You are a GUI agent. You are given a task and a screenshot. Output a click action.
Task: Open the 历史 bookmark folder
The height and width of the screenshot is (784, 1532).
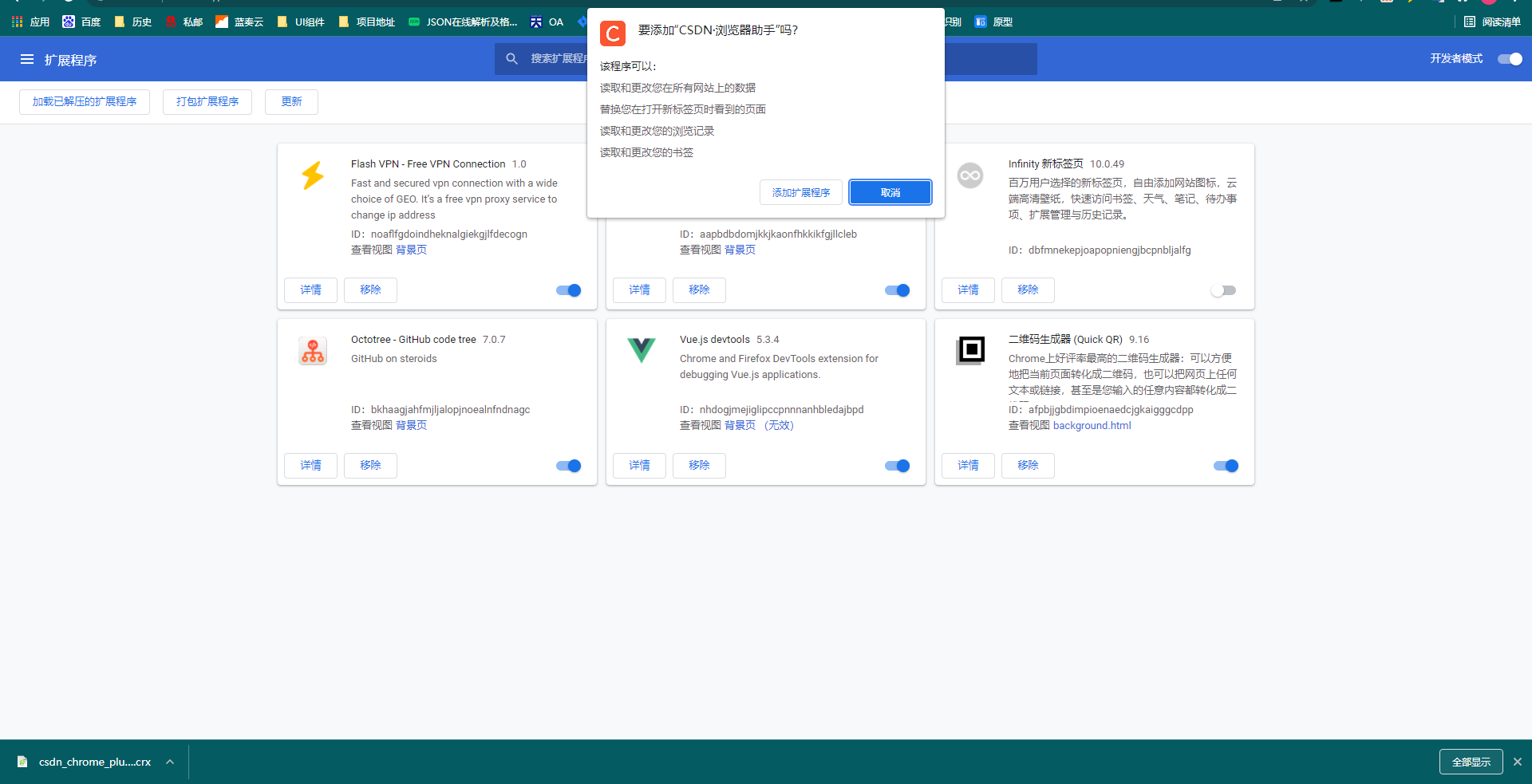(132, 22)
